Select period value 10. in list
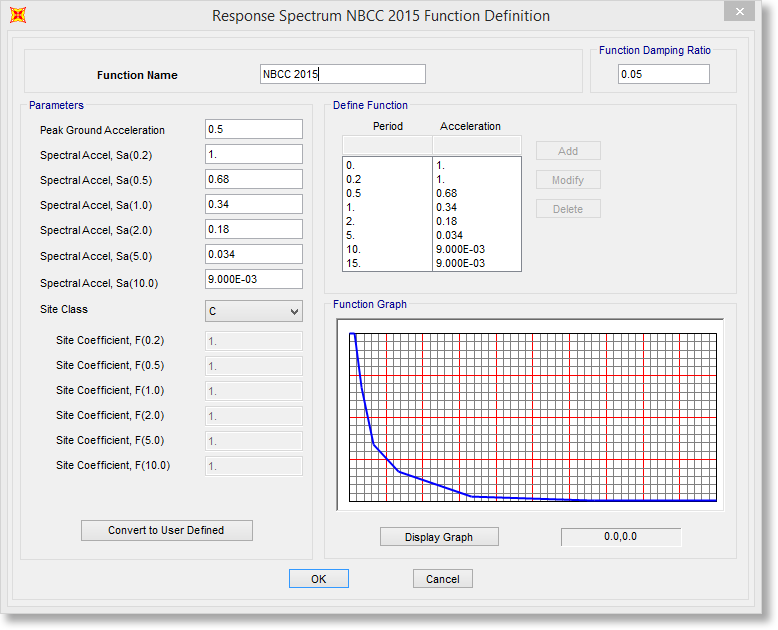 coord(353,249)
